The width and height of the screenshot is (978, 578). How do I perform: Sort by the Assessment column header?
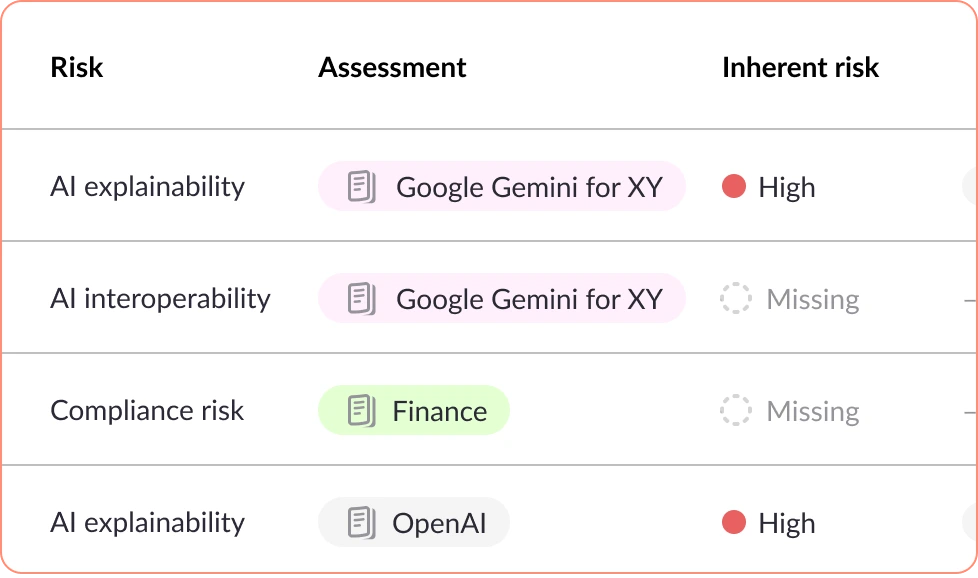click(x=392, y=68)
